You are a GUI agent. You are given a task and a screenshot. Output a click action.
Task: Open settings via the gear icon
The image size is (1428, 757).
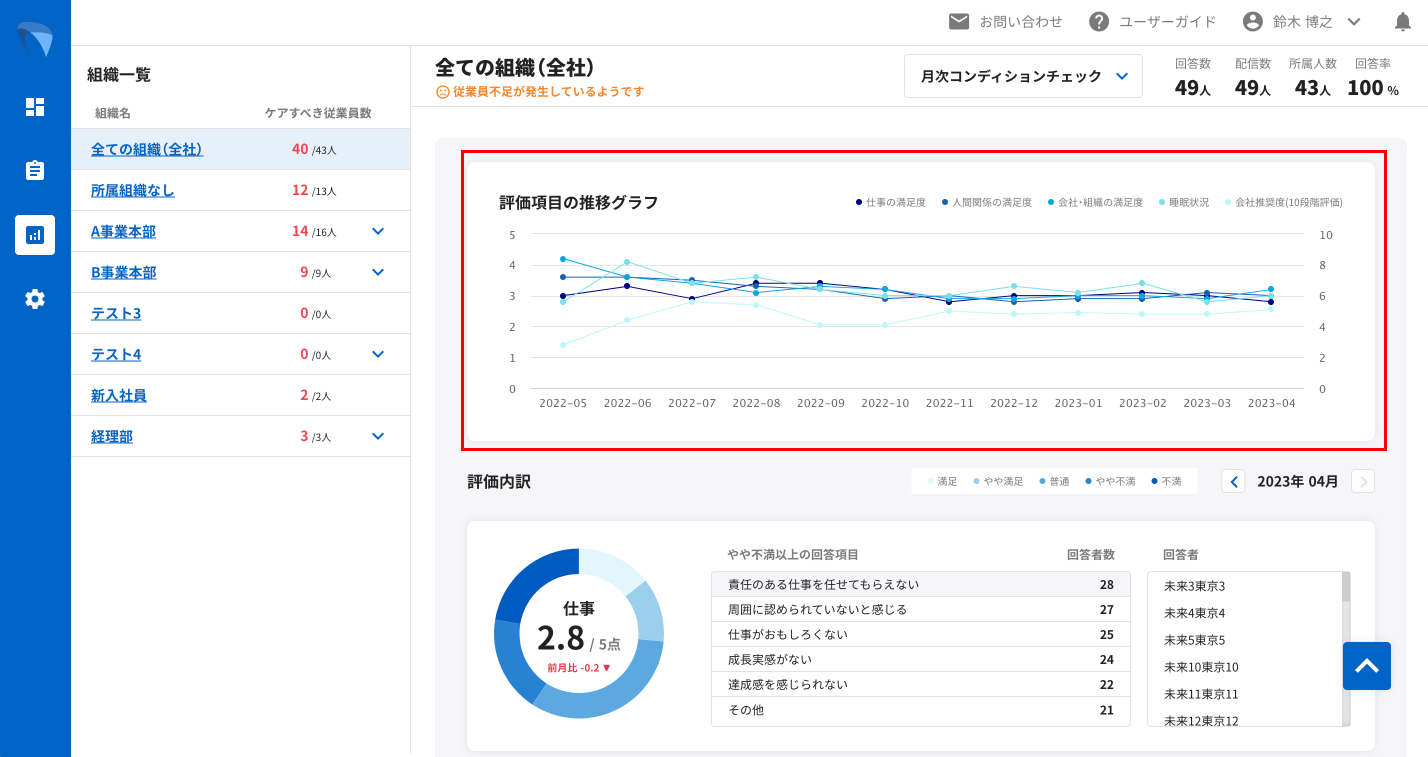pyautogui.click(x=35, y=299)
